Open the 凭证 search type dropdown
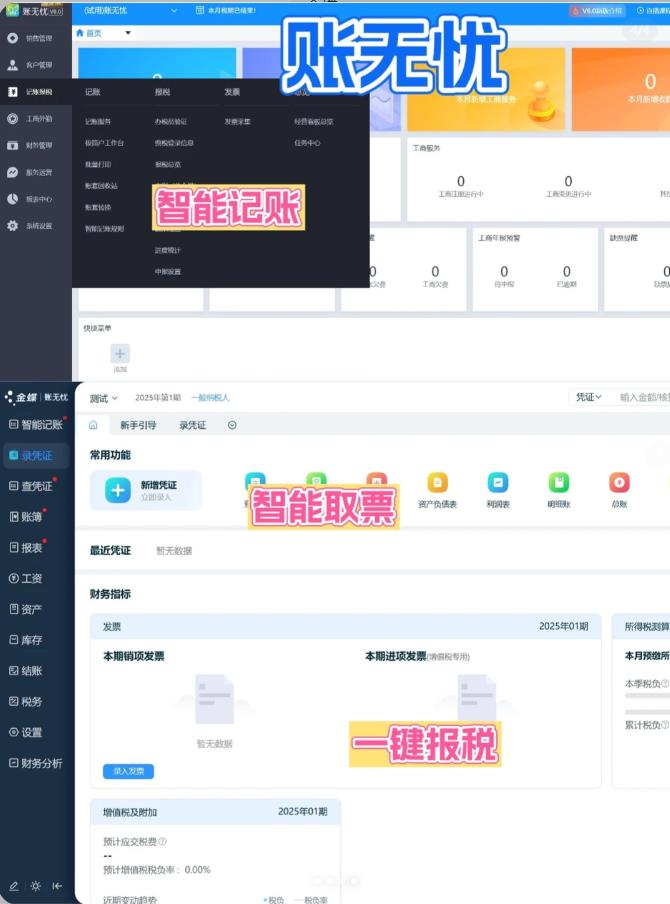670x904 pixels. (588, 397)
